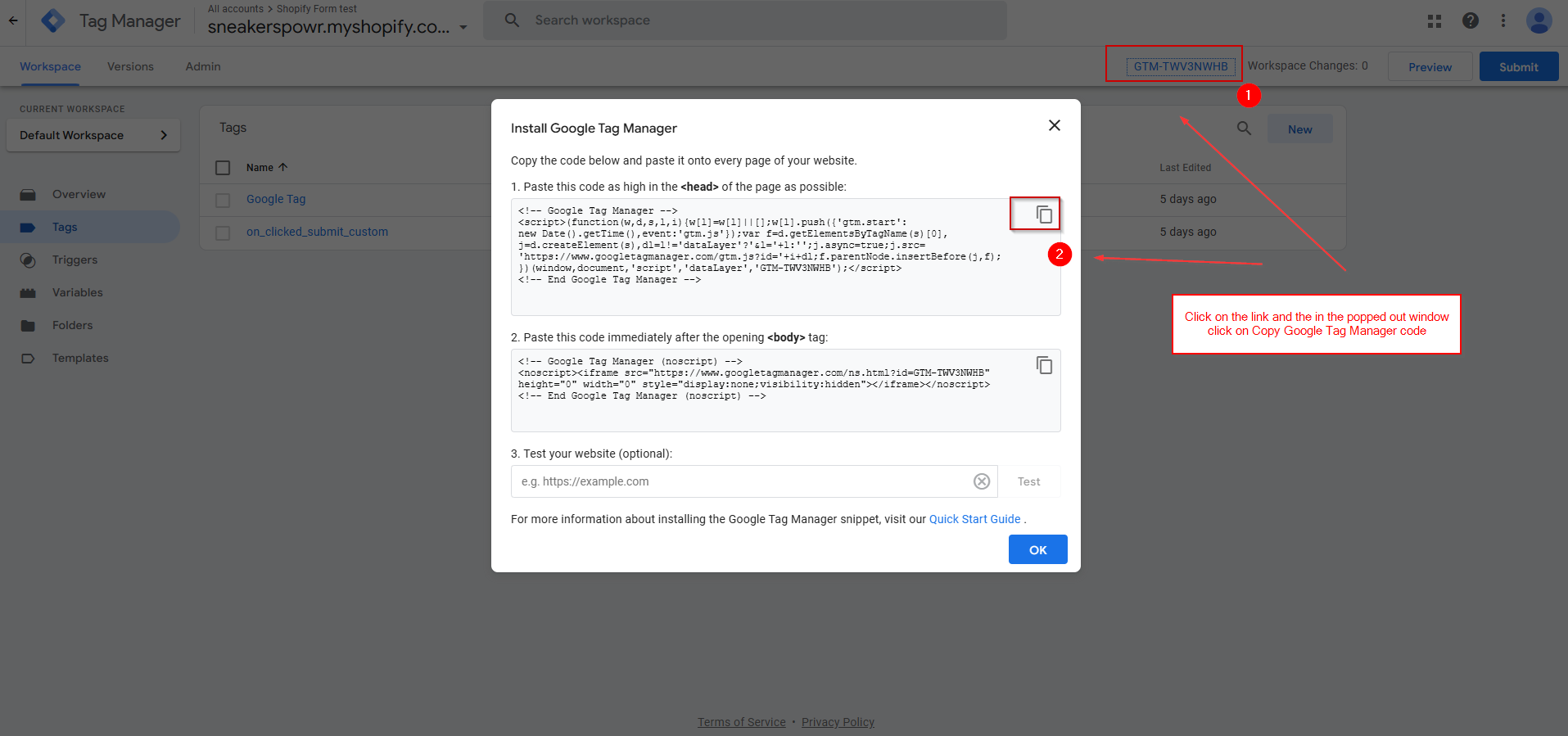Image resolution: width=1568 pixels, height=736 pixels.
Task: Open the on_clicked_submit_custom tag
Action: [317, 232]
